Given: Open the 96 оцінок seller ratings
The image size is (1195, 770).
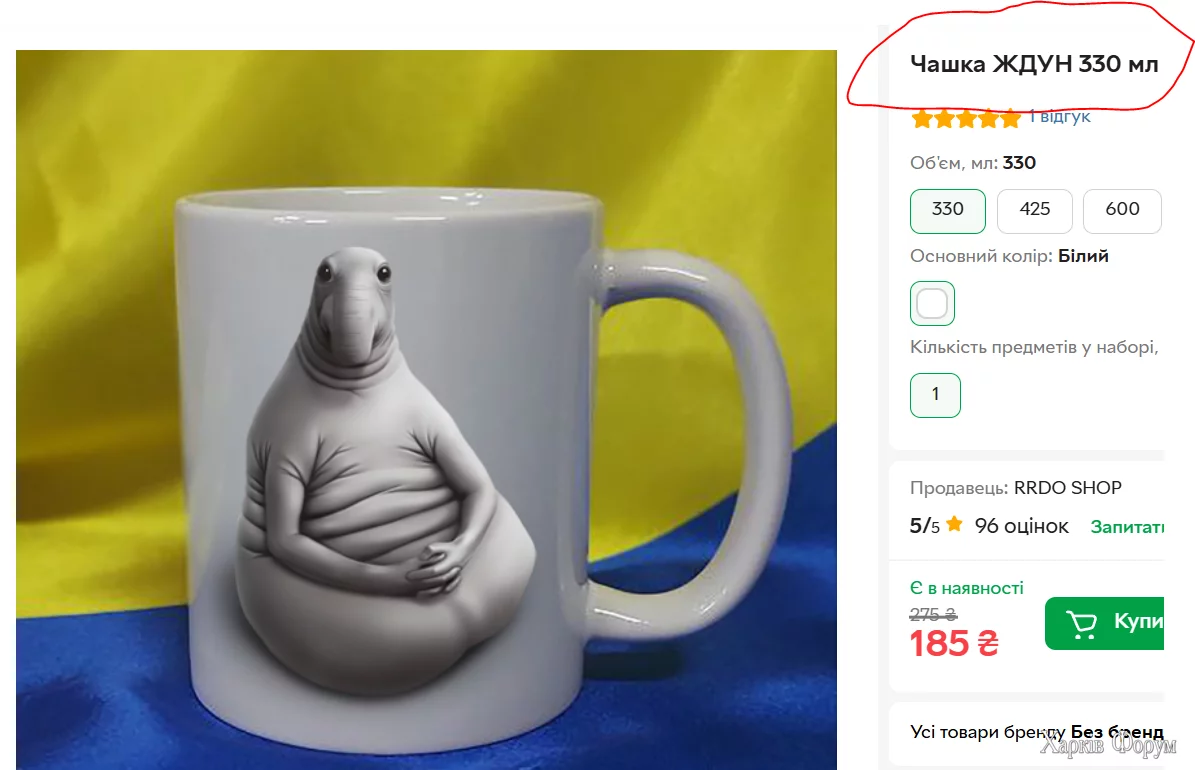Looking at the screenshot, I should 1021,526.
